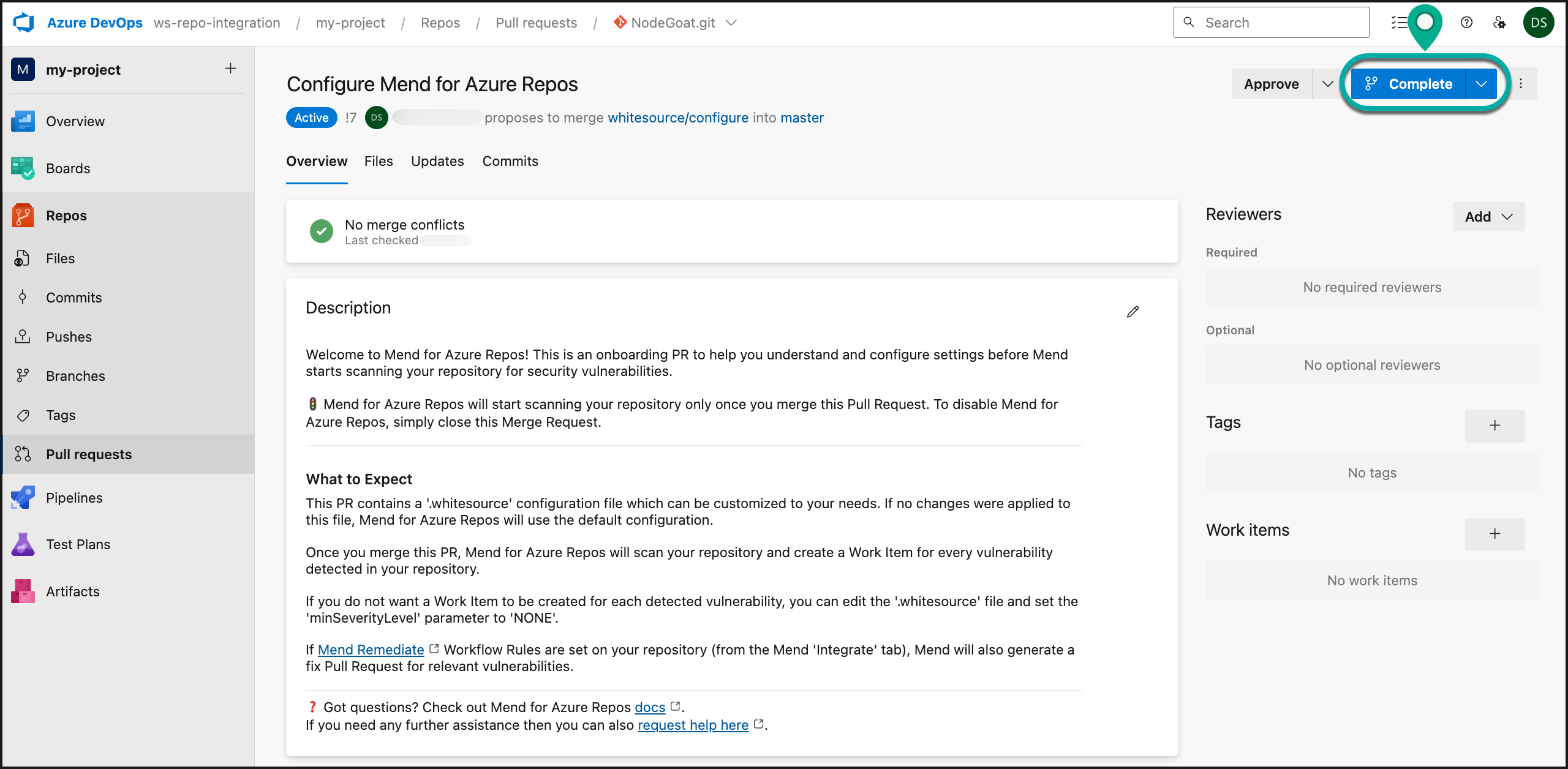Open the Mend Remediate link

pyautogui.click(x=371, y=650)
